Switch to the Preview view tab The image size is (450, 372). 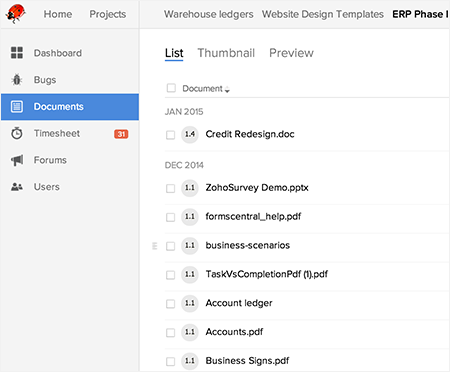(291, 53)
